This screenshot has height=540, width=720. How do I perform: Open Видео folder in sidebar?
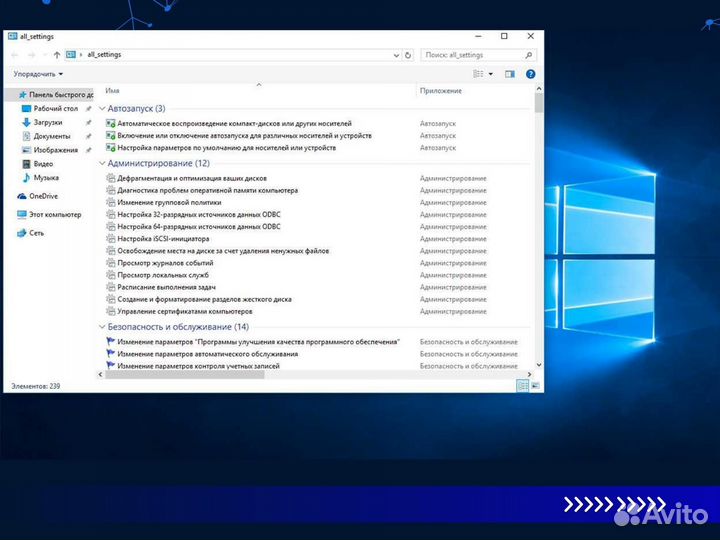[43, 163]
